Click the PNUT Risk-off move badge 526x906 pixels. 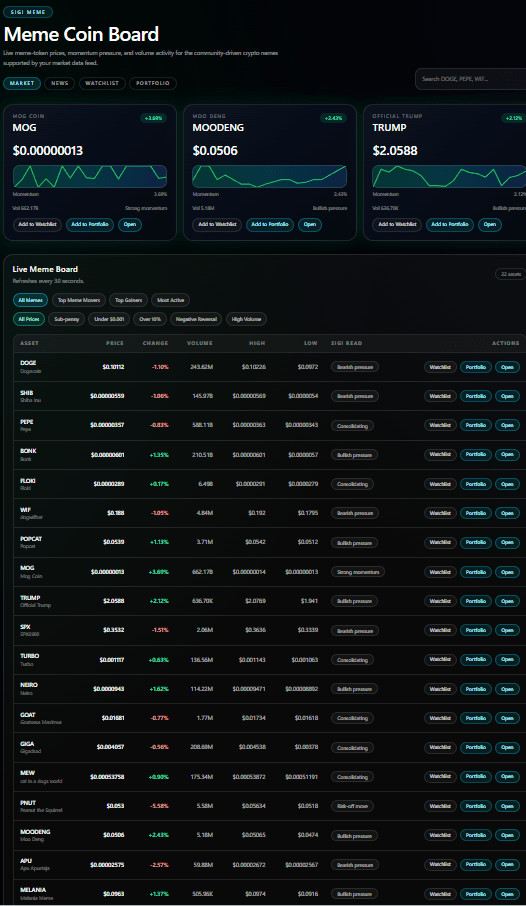click(x=353, y=806)
